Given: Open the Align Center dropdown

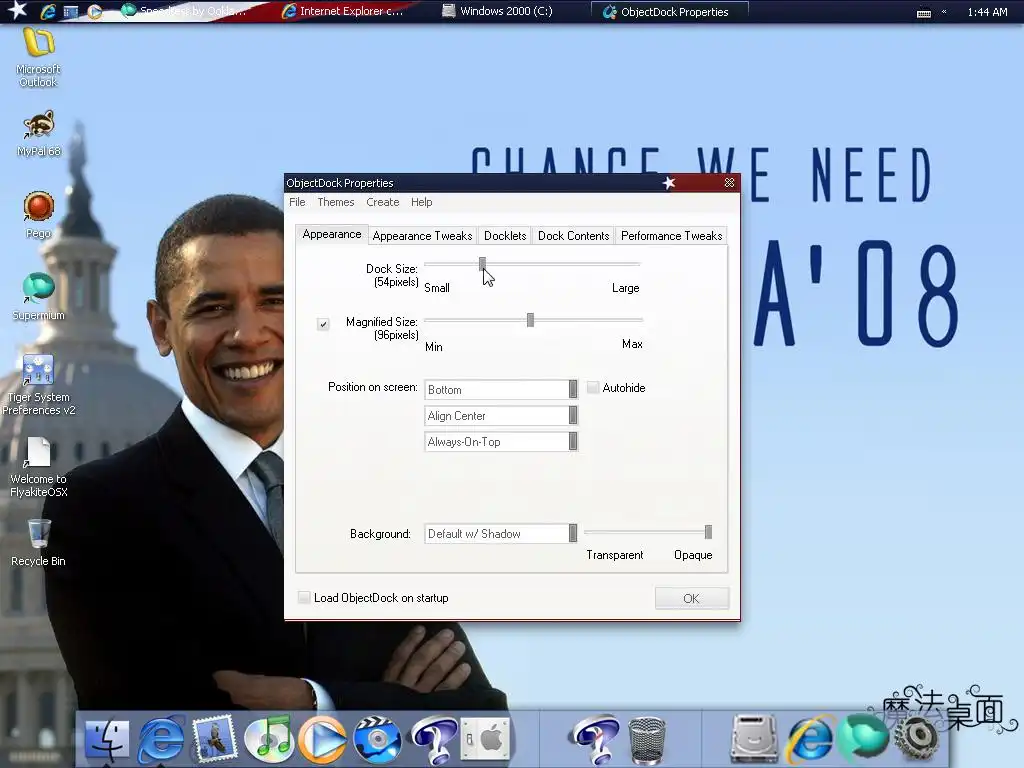Looking at the screenshot, I should (501, 415).
